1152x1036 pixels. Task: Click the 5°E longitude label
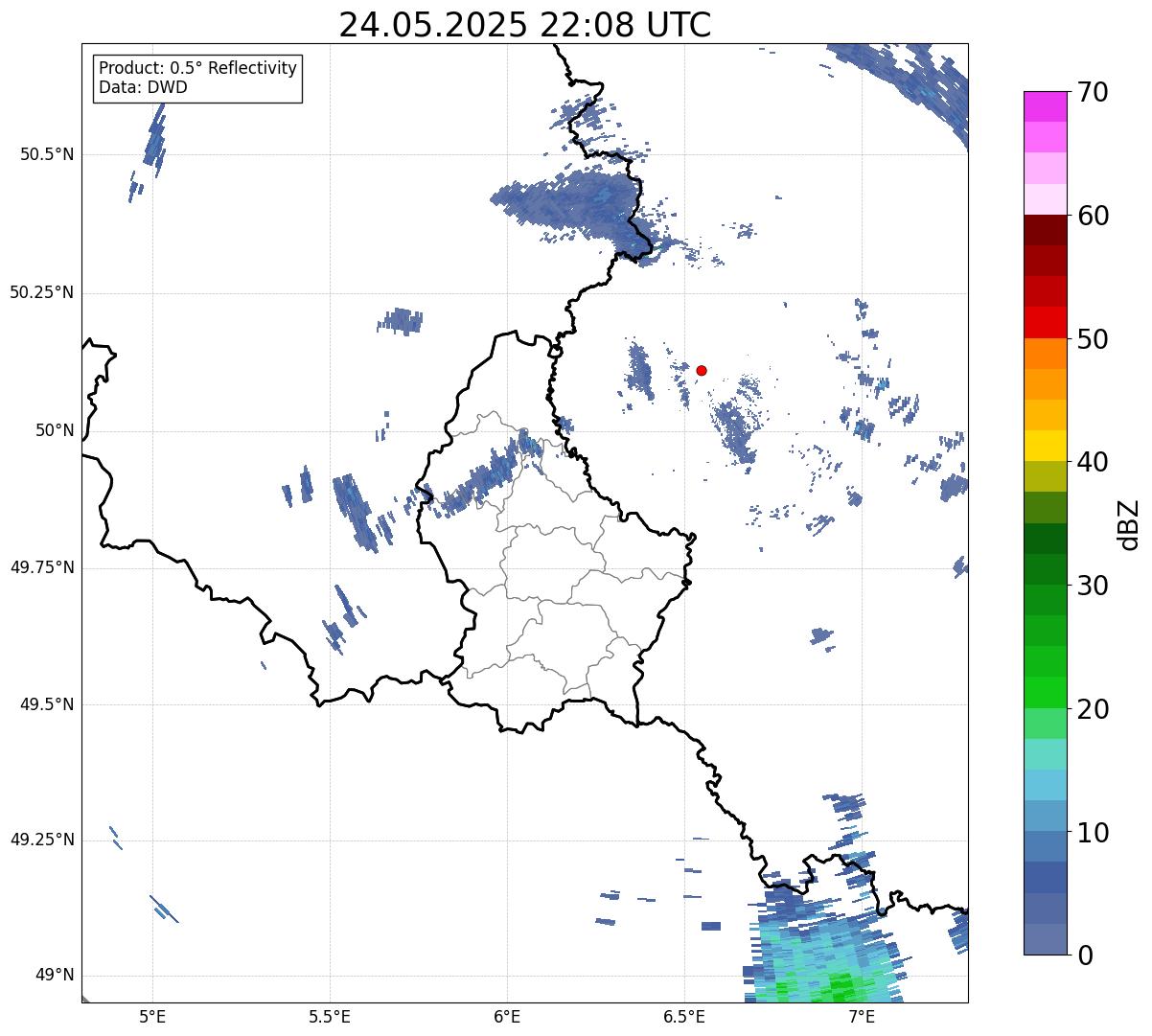point(152,1016)
